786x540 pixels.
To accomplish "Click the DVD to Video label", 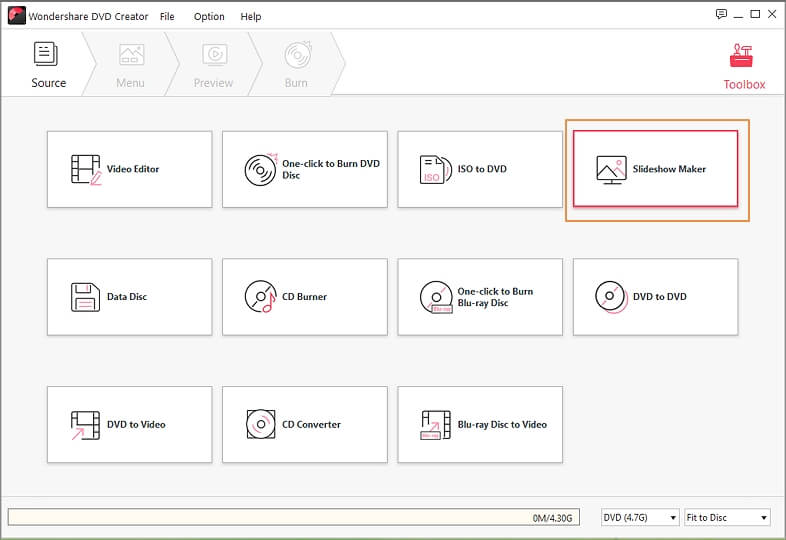I will point(136,424).
